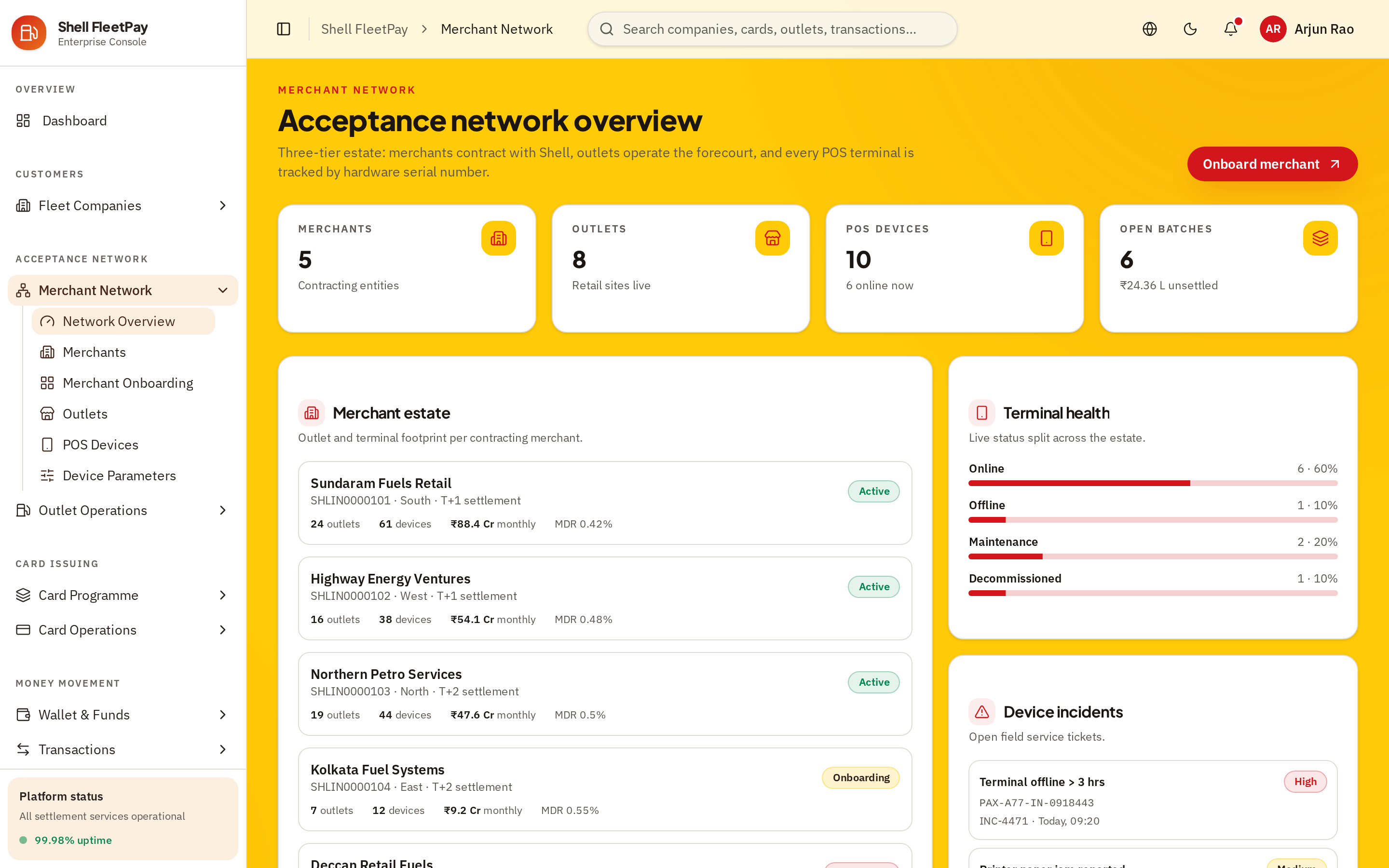This screenshot has height=868, width=1389.
Task: Open the language globe icon
Action: point(1149,29)
